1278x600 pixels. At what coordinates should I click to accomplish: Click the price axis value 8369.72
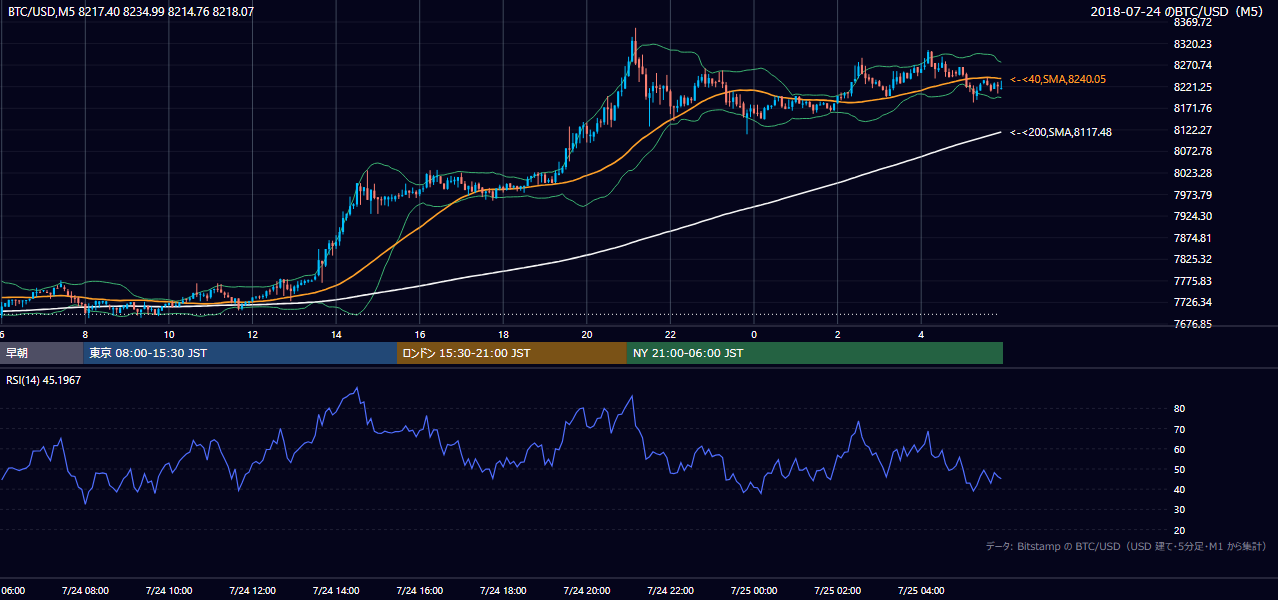1192,22
